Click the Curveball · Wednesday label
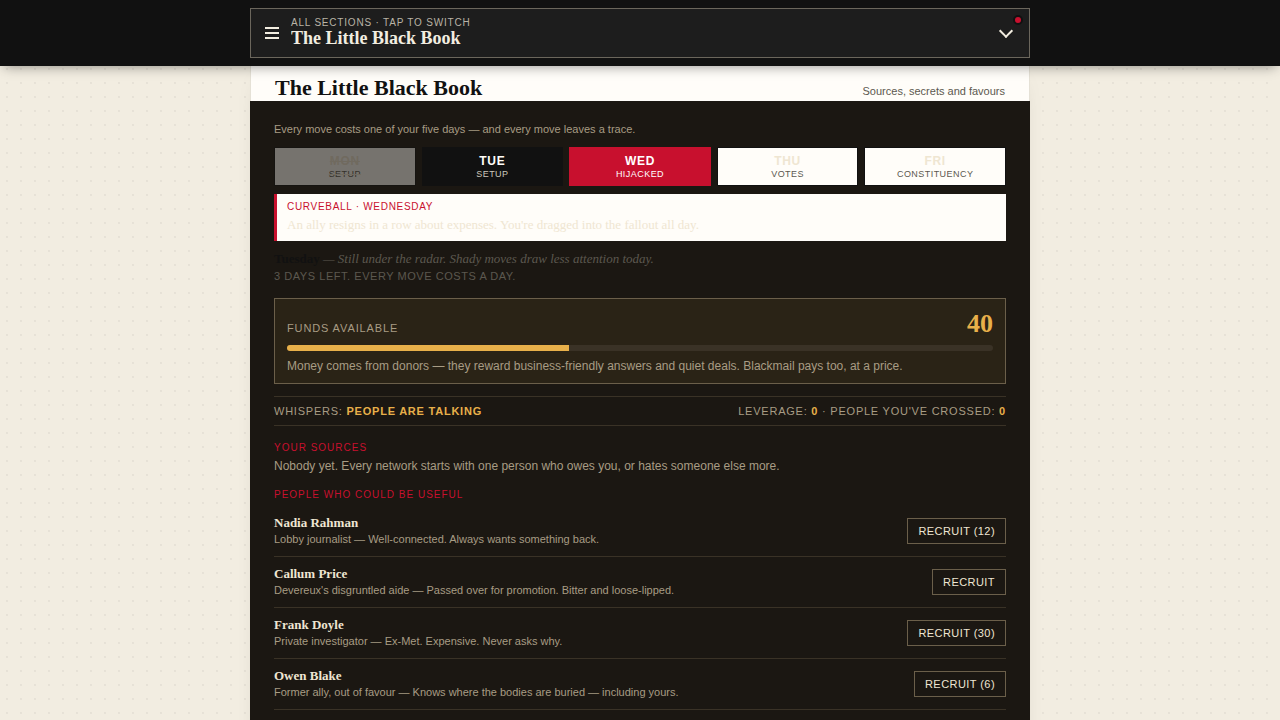 [x=360, y=206]
